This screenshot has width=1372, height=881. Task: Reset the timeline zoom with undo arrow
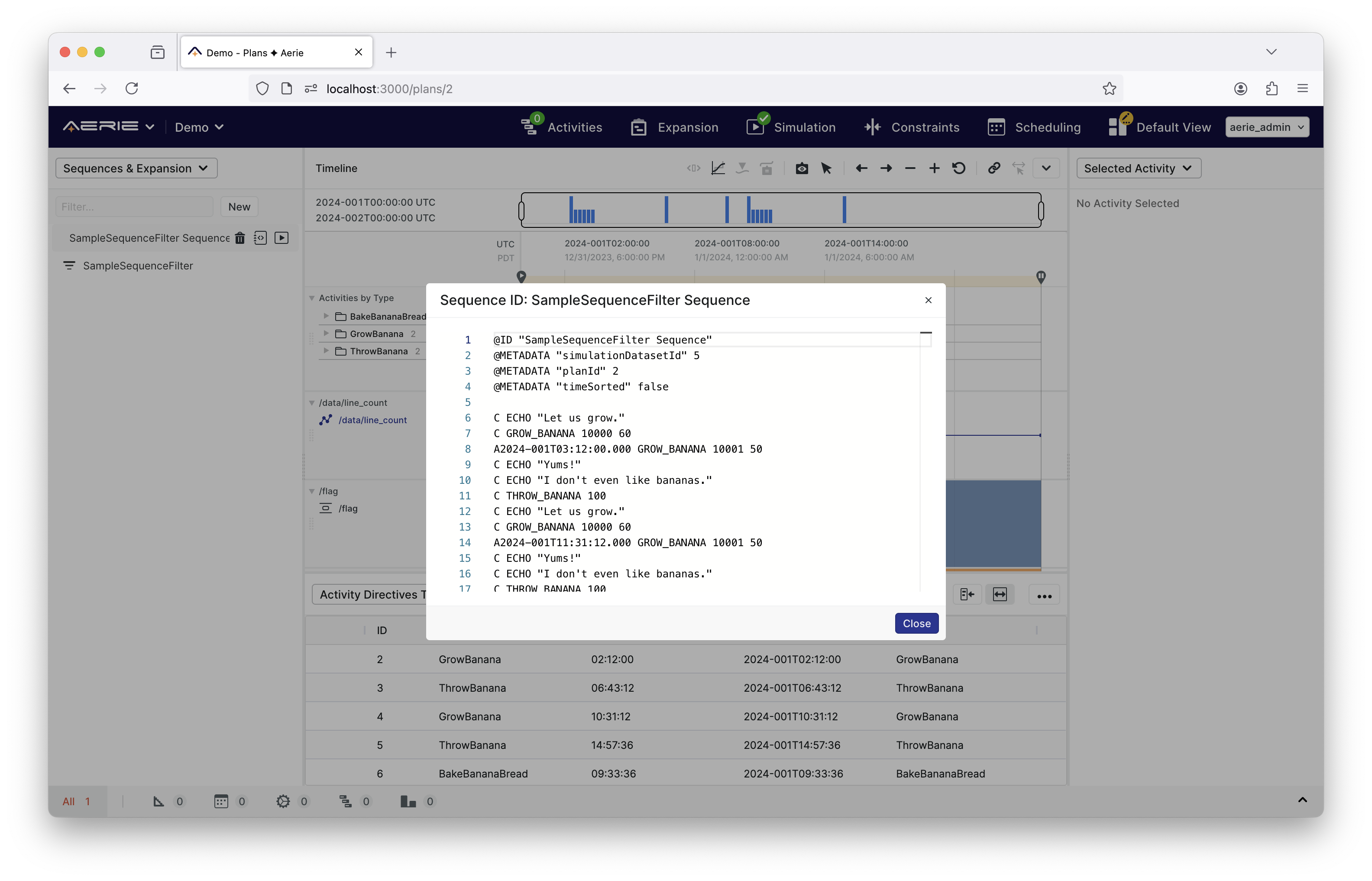(x=958, y=168)
